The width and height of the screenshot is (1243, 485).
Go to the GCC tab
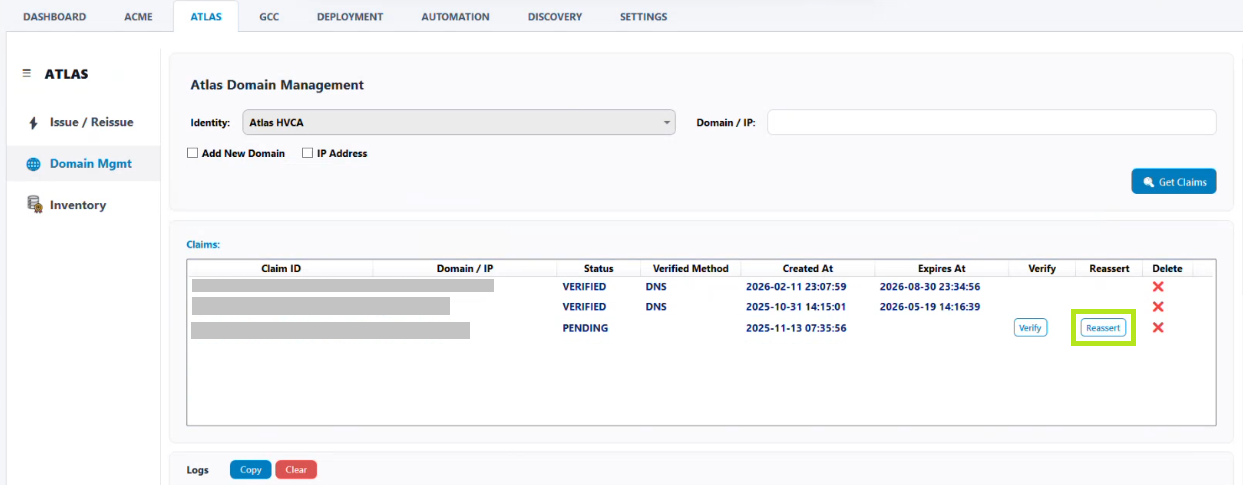[x=269, y=17]
